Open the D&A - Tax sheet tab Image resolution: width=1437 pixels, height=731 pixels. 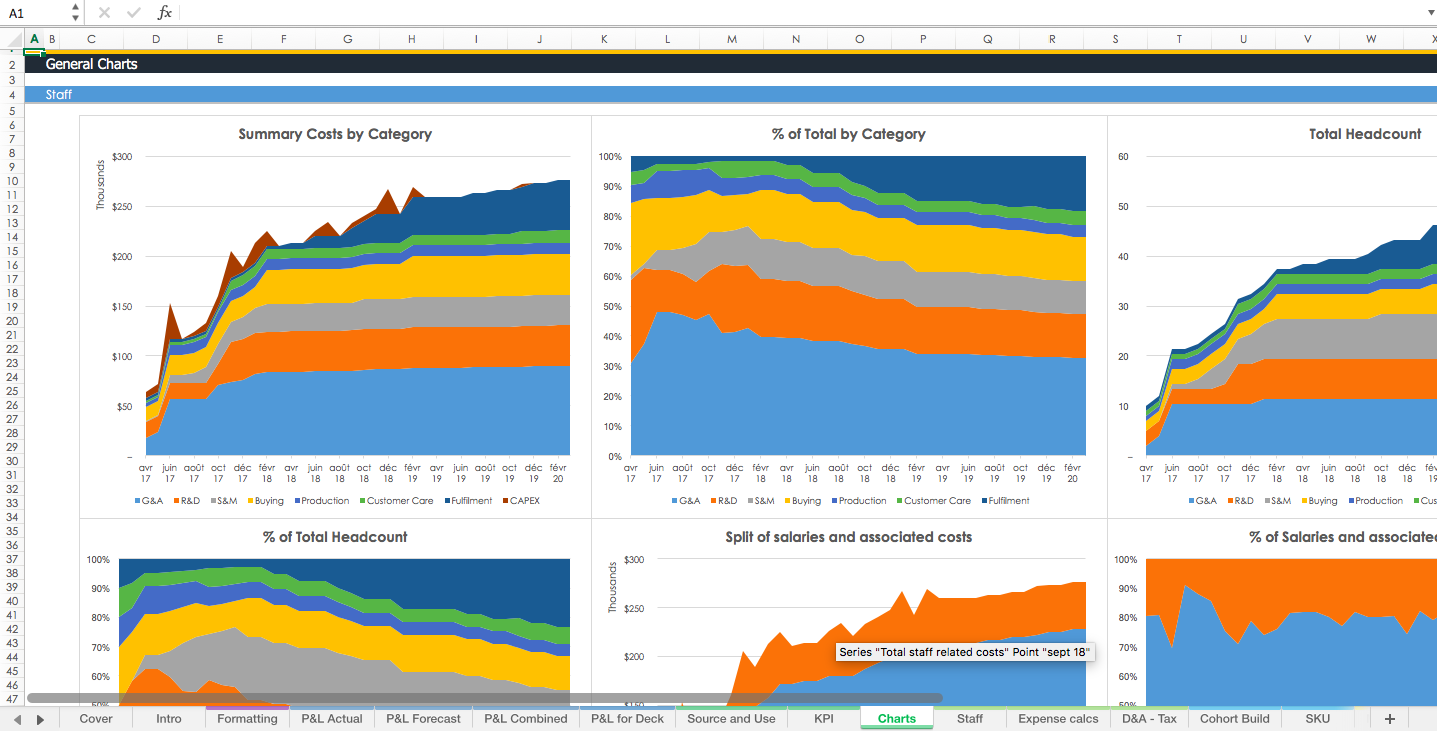[1148, 718]
